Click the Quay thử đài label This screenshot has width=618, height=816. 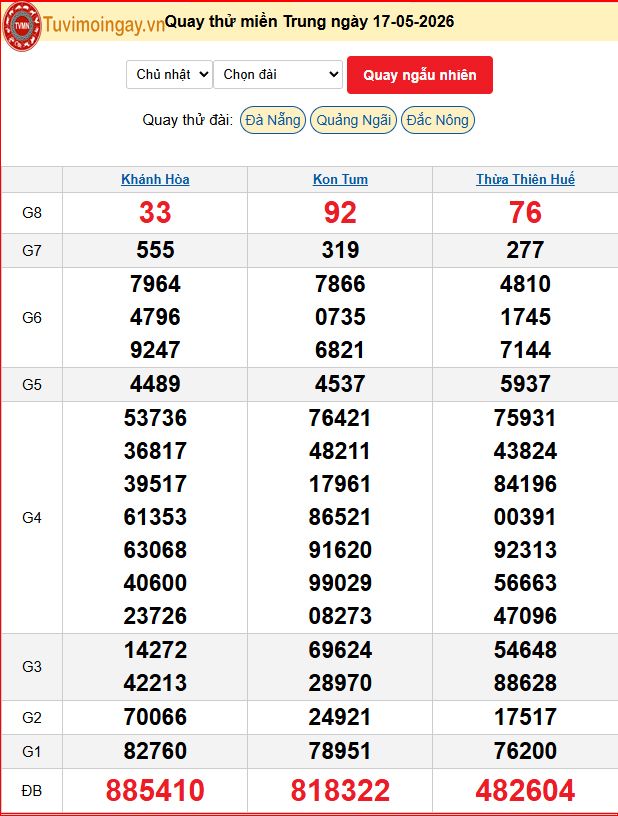[x=187, y=120]
